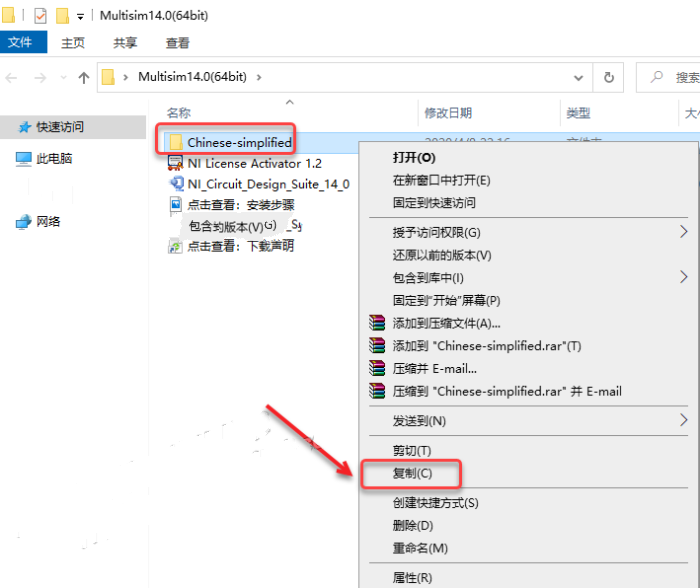The height and width of the screenshot is (588, 700).
Task: Click the Chinese-simplified folder icon
Action: [x=176, y=142]
